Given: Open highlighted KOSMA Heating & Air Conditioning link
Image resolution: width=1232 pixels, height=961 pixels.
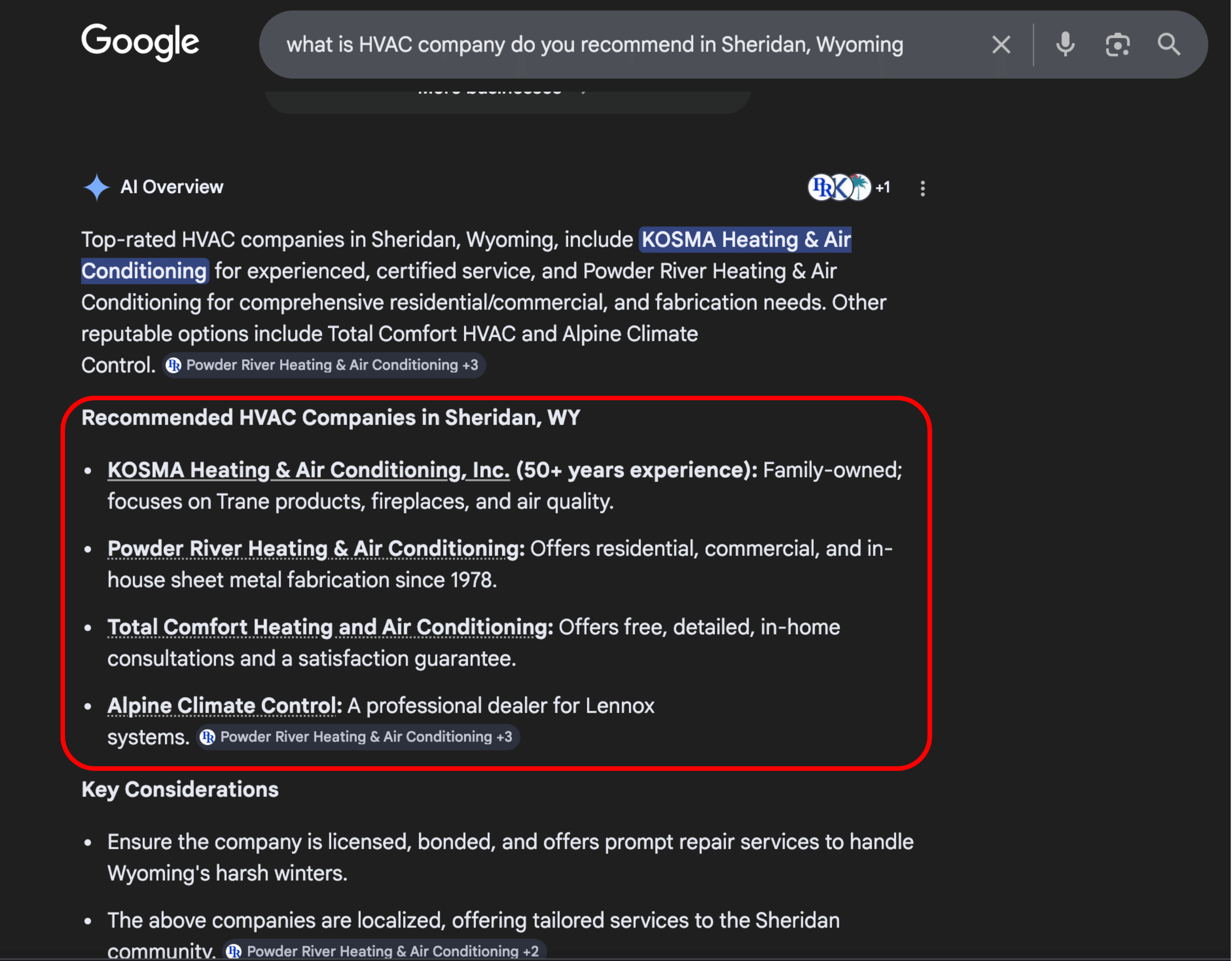Looking at the screenshot, I should point(746,240).
